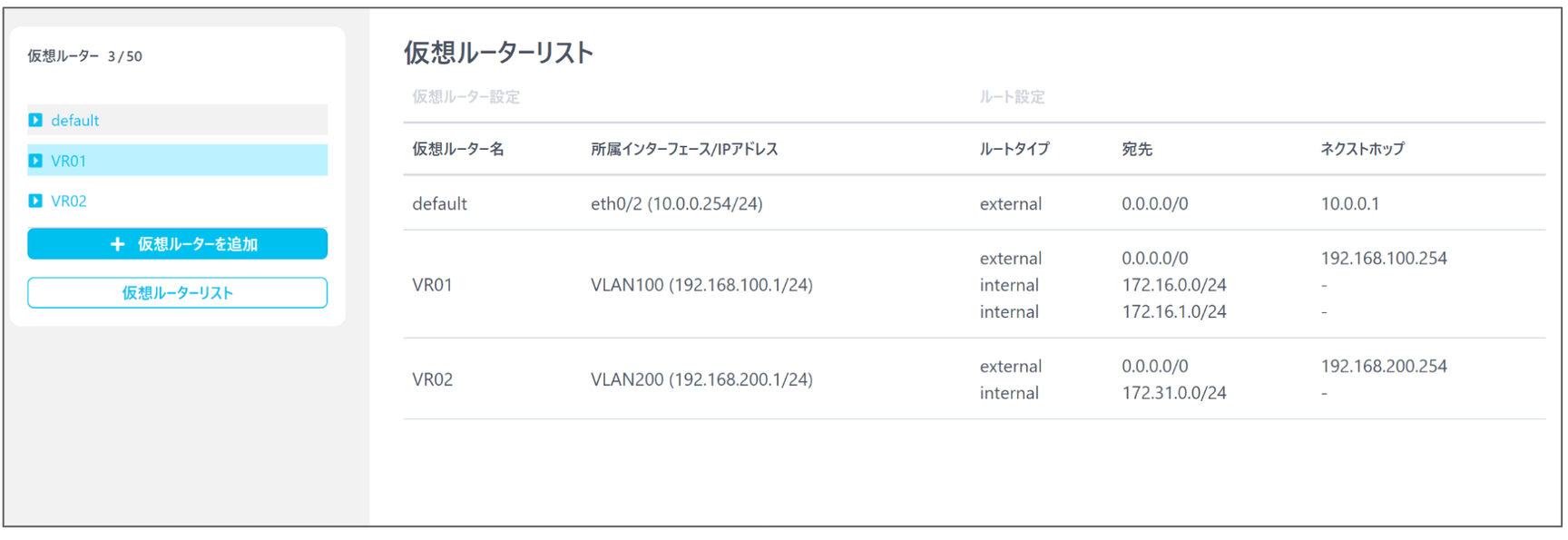The image size is (1568, 540).
Task: Click the 宛先 column header
Action: point(1137,149)
